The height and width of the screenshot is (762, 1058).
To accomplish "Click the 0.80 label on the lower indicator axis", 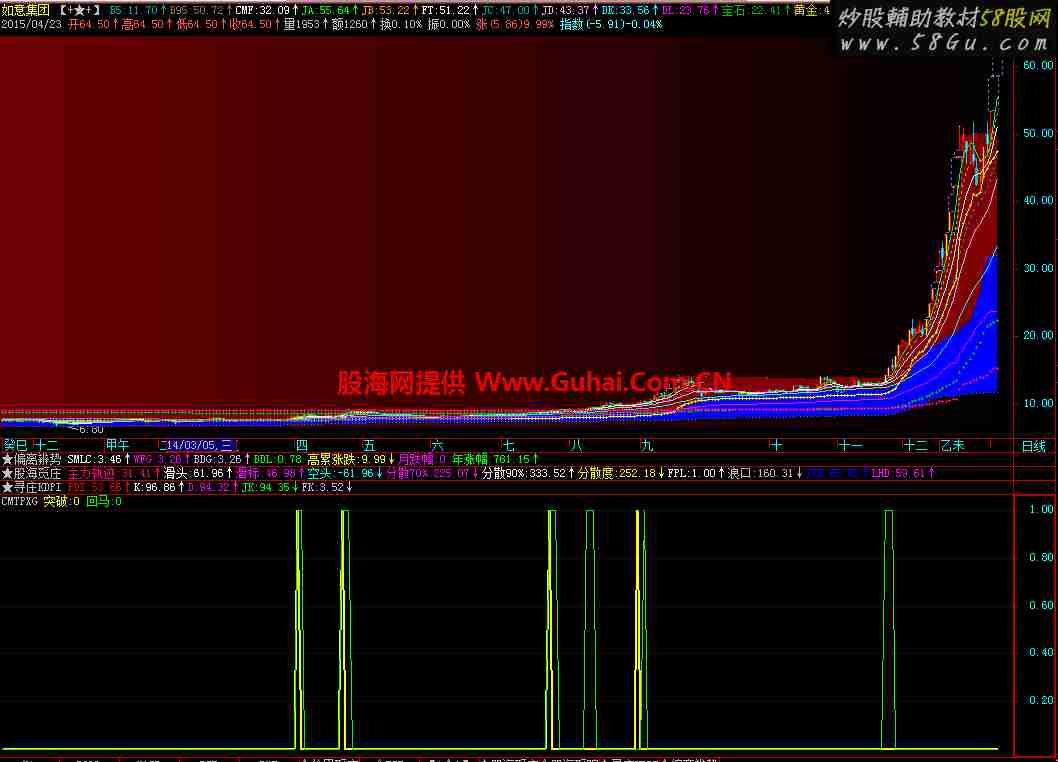I will pyautogui.click(x=1040, y=557).
